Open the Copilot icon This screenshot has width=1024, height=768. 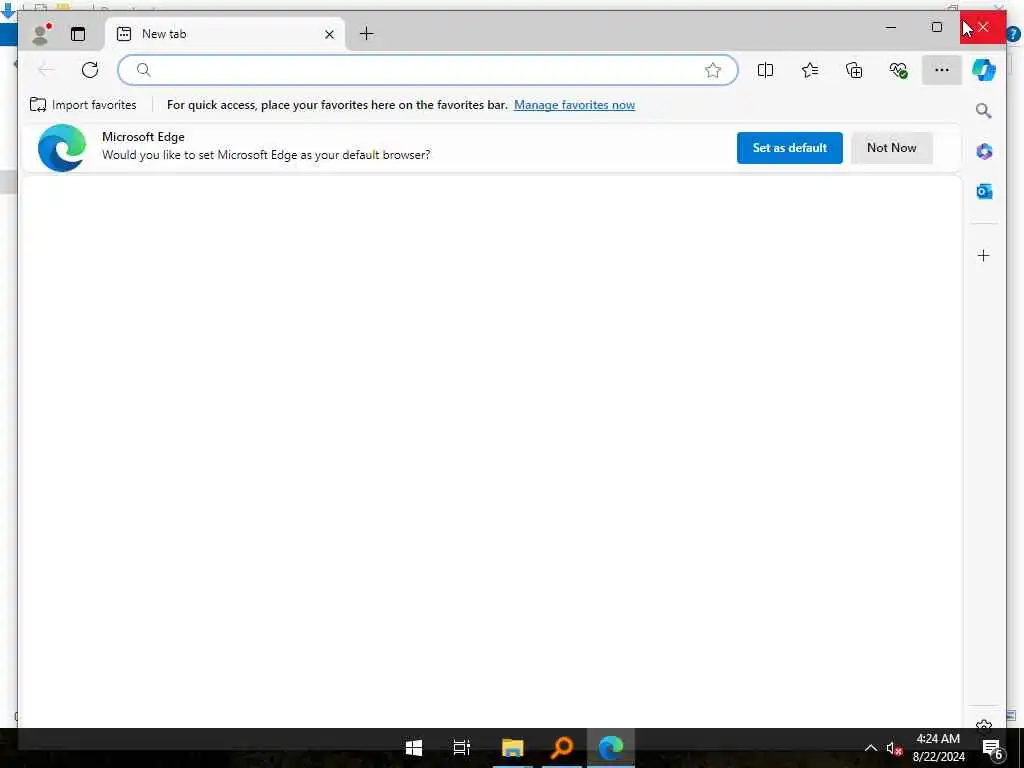coord(984,70)
